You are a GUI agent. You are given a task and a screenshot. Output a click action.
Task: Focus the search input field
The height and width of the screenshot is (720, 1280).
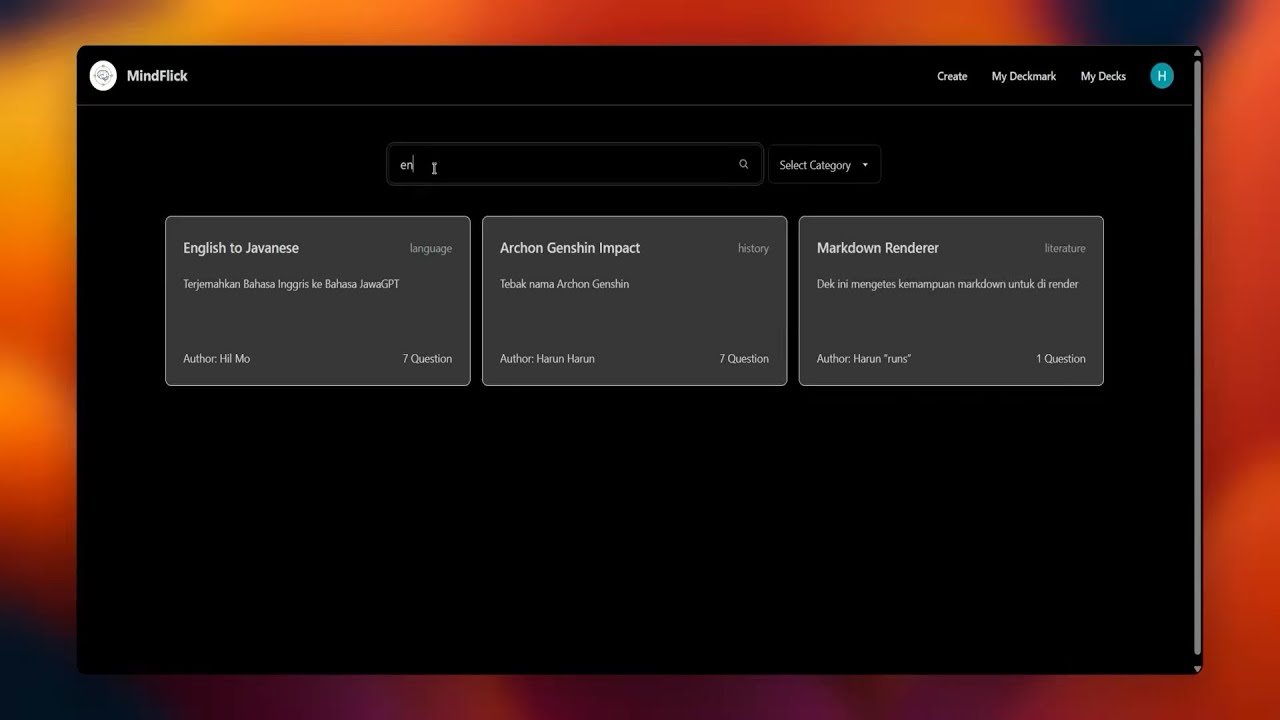pos(574,165)
